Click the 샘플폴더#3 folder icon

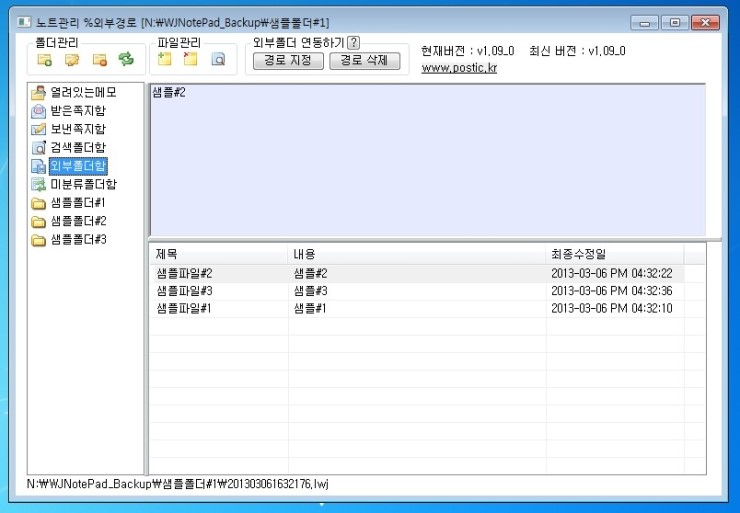[x=38, y=240]
